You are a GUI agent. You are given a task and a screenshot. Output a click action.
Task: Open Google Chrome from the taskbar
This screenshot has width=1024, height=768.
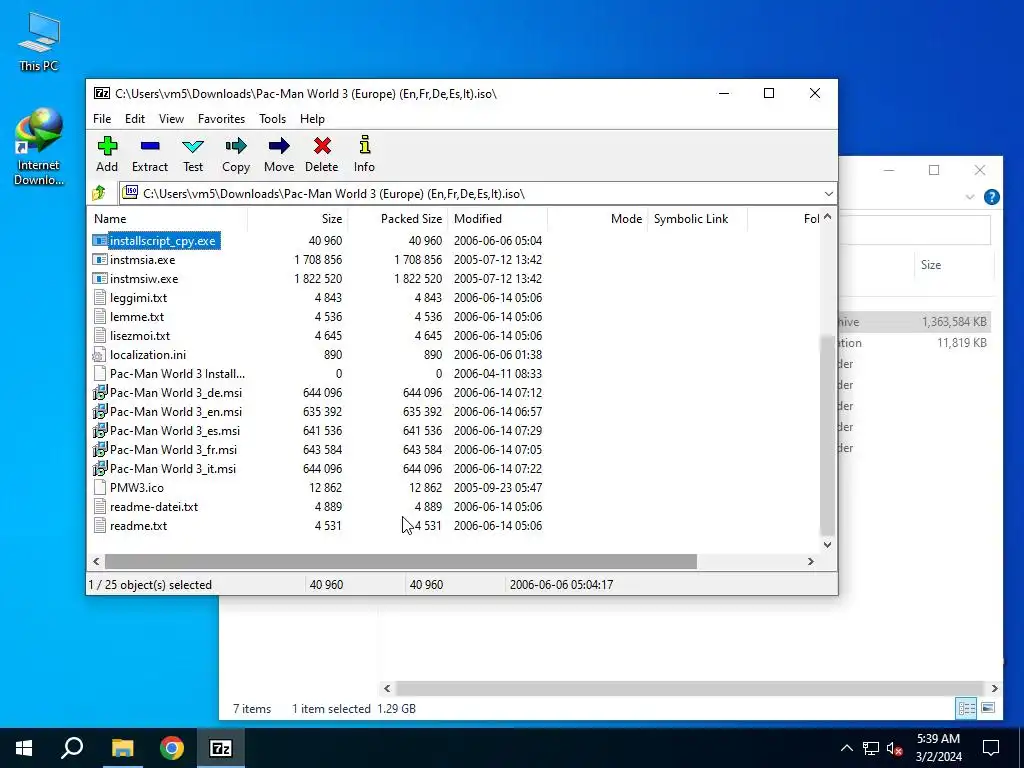(x=172, y=748)
